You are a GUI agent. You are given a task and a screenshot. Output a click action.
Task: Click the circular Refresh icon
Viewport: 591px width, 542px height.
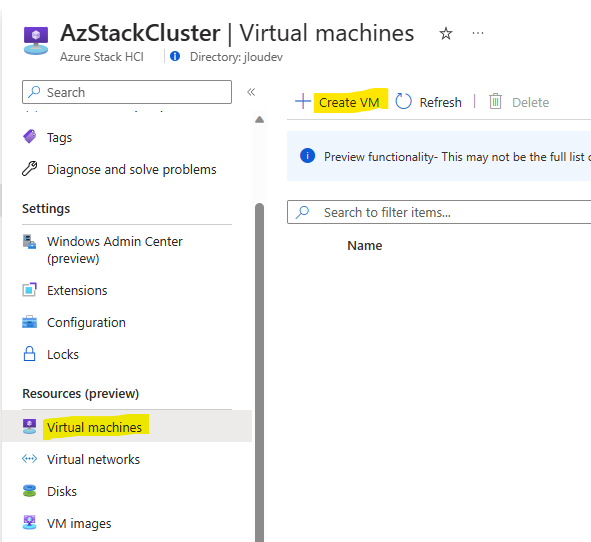pyautogui.click(x=403, y=101)
